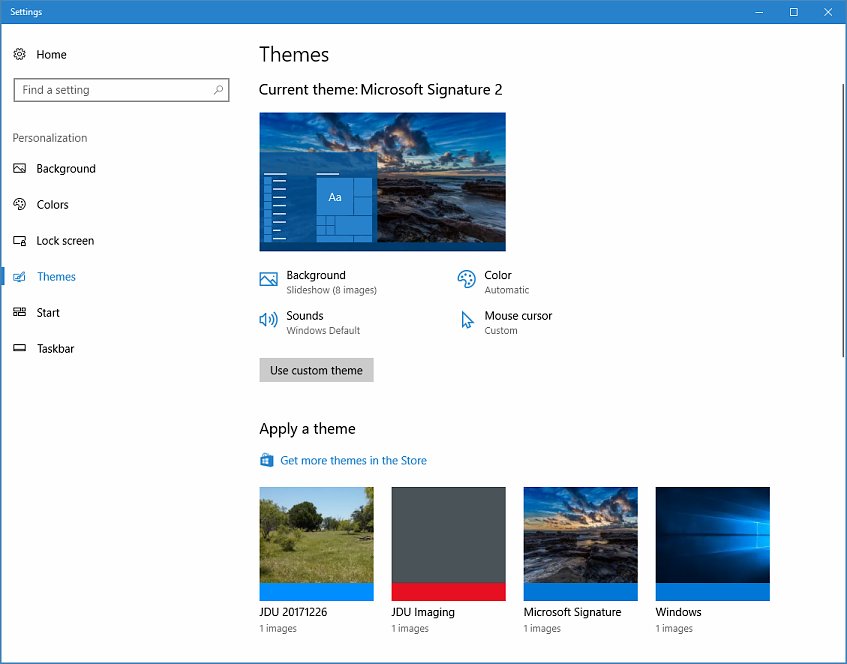The height and width of the screenshot is (664, 847).
Task: Open Get more themes in the Store link
Action: point(353,460)
